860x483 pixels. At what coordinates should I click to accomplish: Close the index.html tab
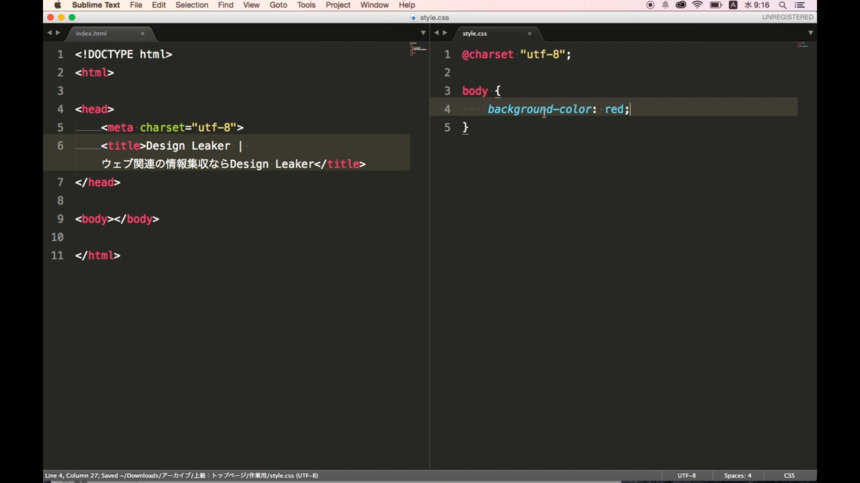[x=143, y=33]
